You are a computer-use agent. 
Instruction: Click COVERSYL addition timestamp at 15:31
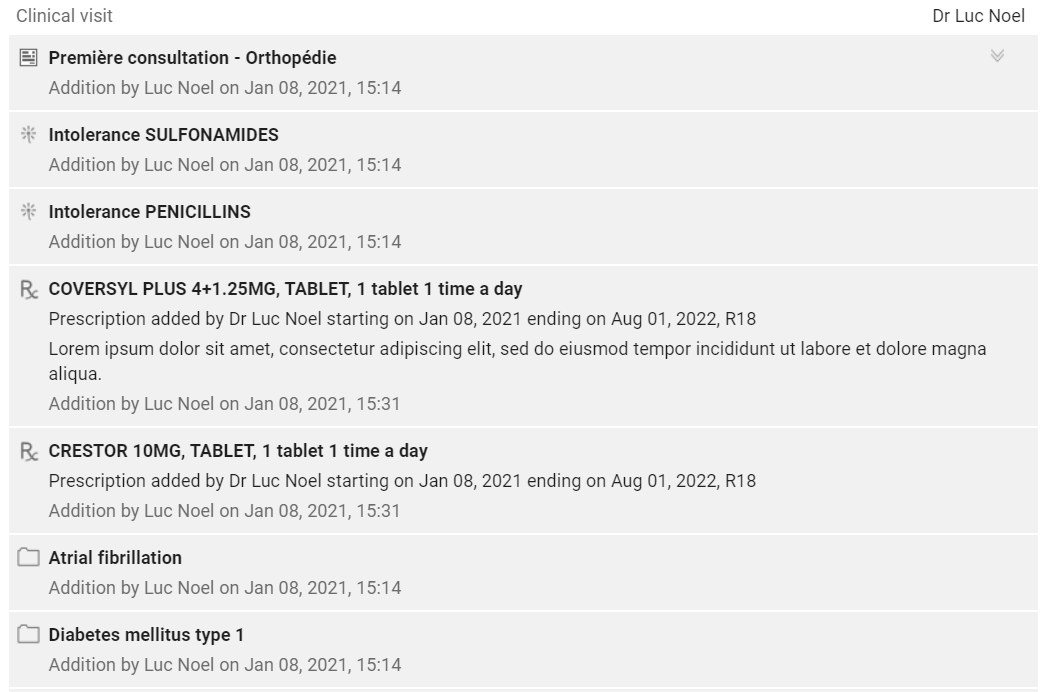(224, 404)
